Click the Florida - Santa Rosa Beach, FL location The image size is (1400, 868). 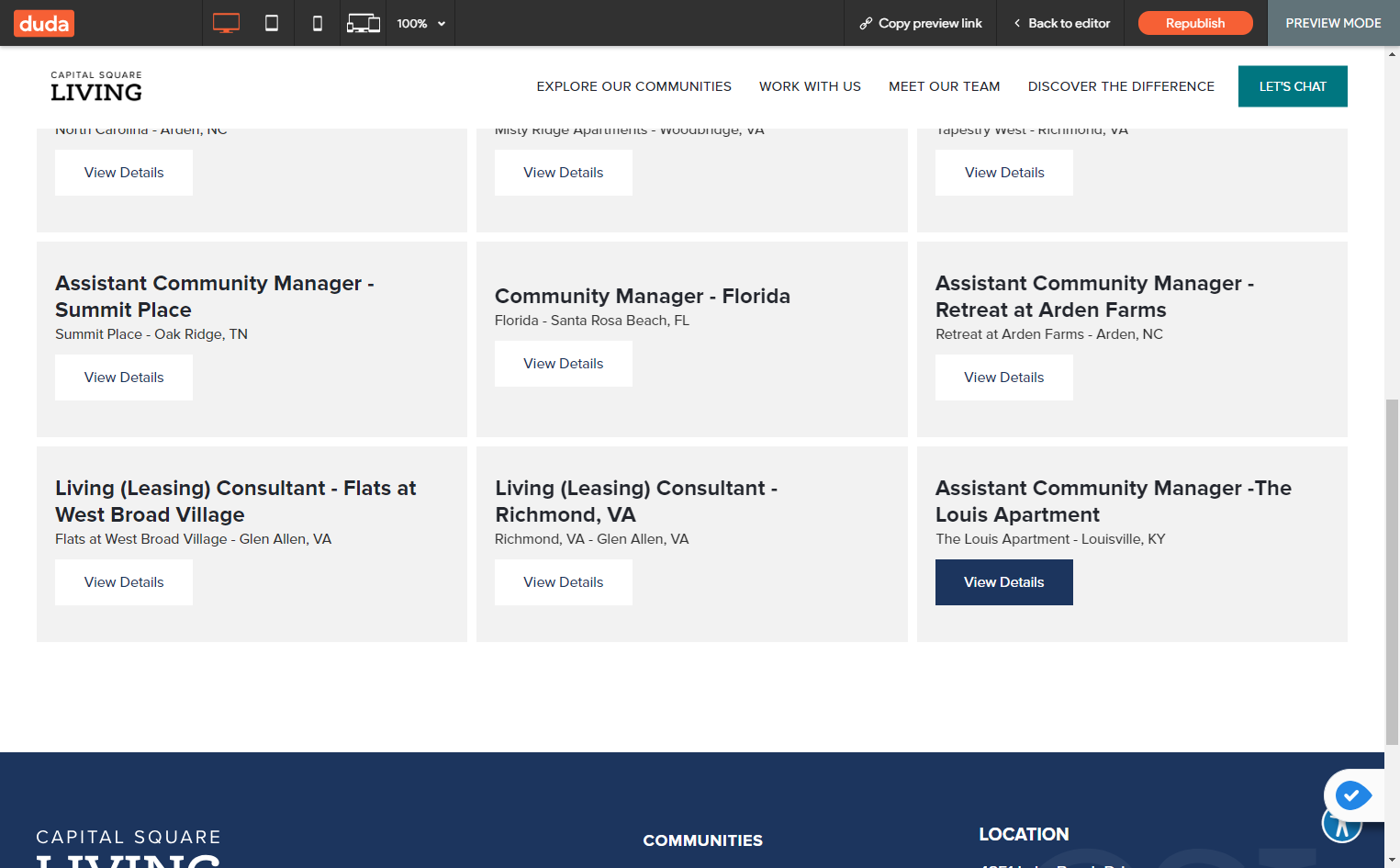coord(592,321)
